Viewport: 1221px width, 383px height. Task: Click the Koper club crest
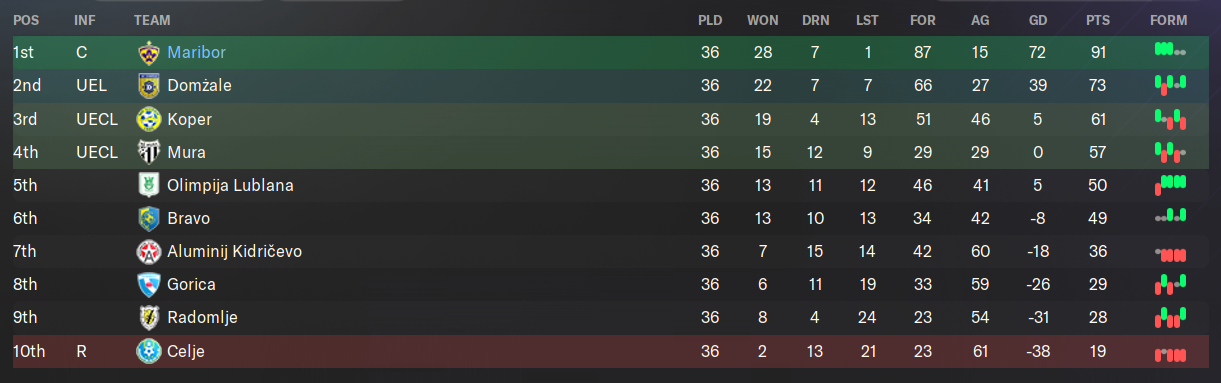tap(149, 119)
